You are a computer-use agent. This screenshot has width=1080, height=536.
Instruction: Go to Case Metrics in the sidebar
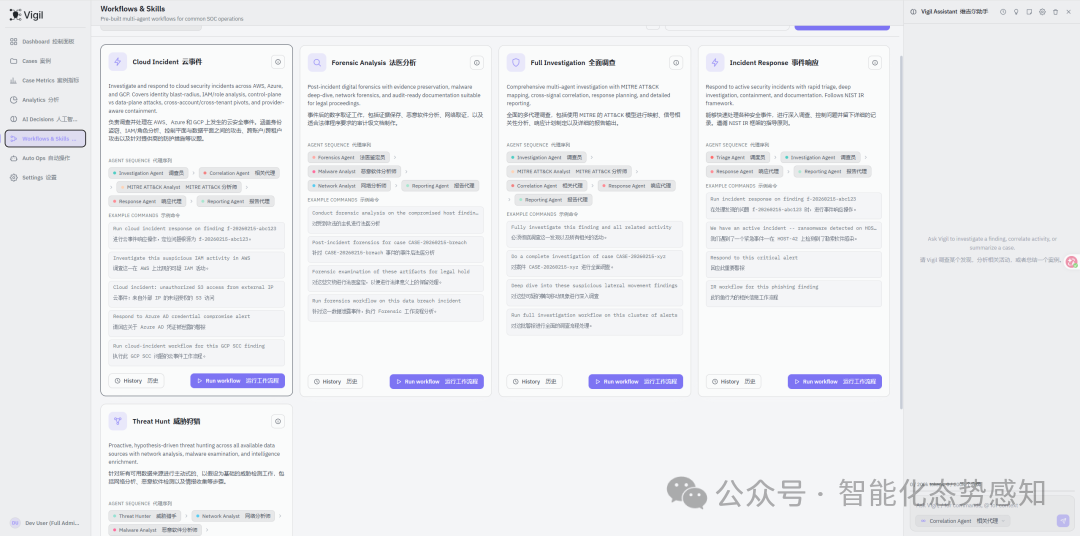click(45, 80)
